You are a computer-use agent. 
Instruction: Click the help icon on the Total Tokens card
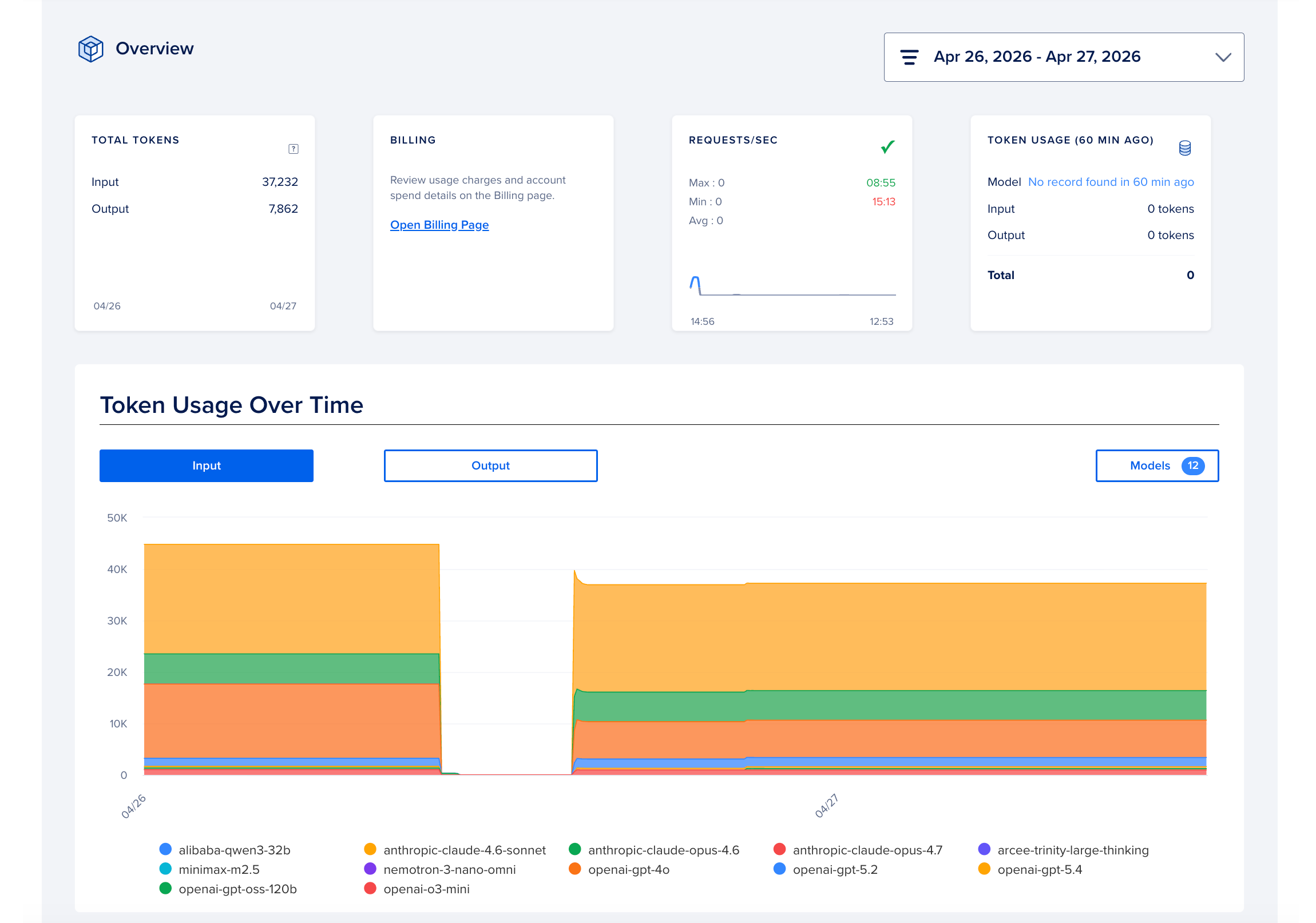294,148
